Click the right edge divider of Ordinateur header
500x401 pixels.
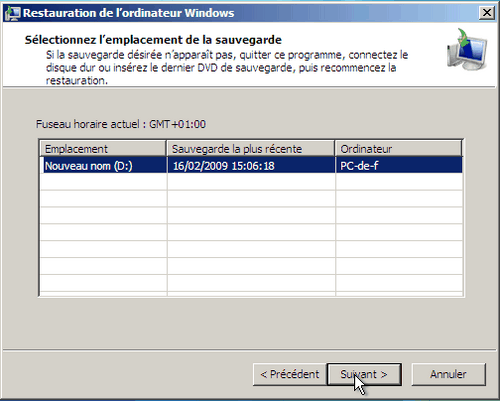[462, 149]
